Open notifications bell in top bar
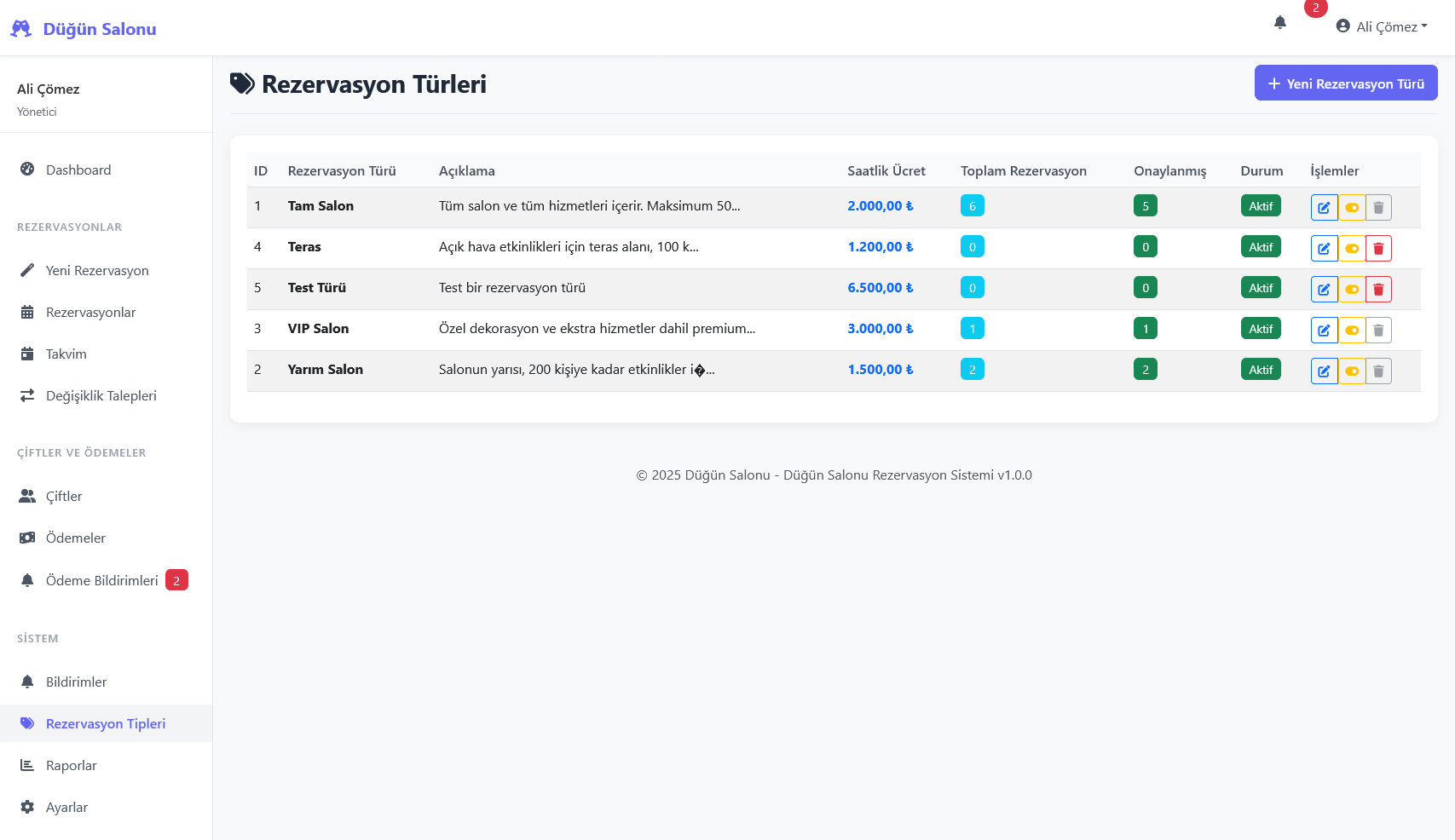1455x840 pixels. tap(1279, 23)
